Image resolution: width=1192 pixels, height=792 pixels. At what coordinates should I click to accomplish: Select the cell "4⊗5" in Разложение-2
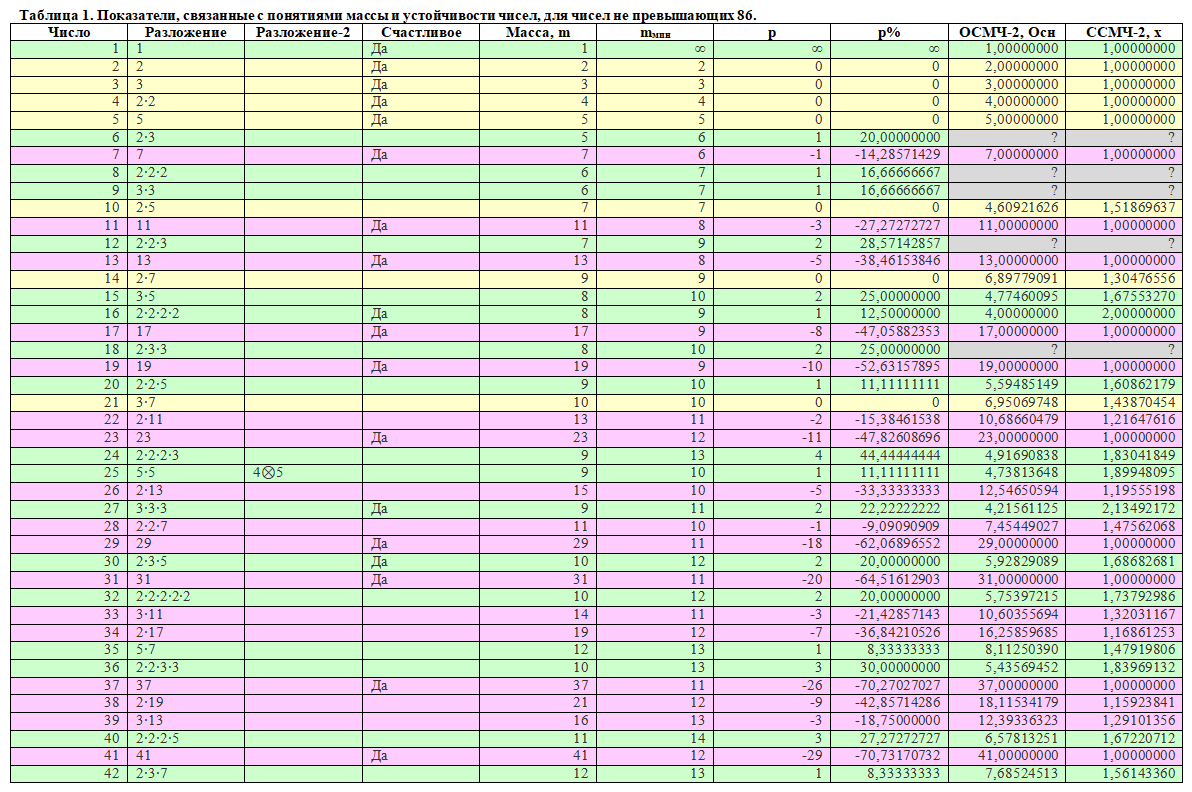tap(268, 473)
